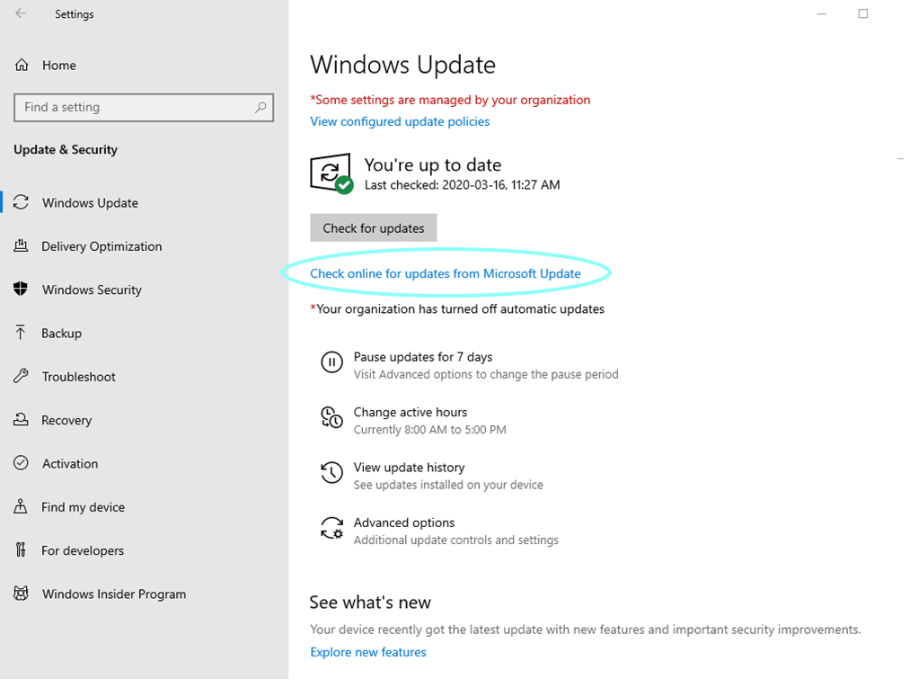Image resolution: width=904 pixels, height=686 pixels.
Task: Click the Backup arrow icon
Action: [x=21, y=333]
